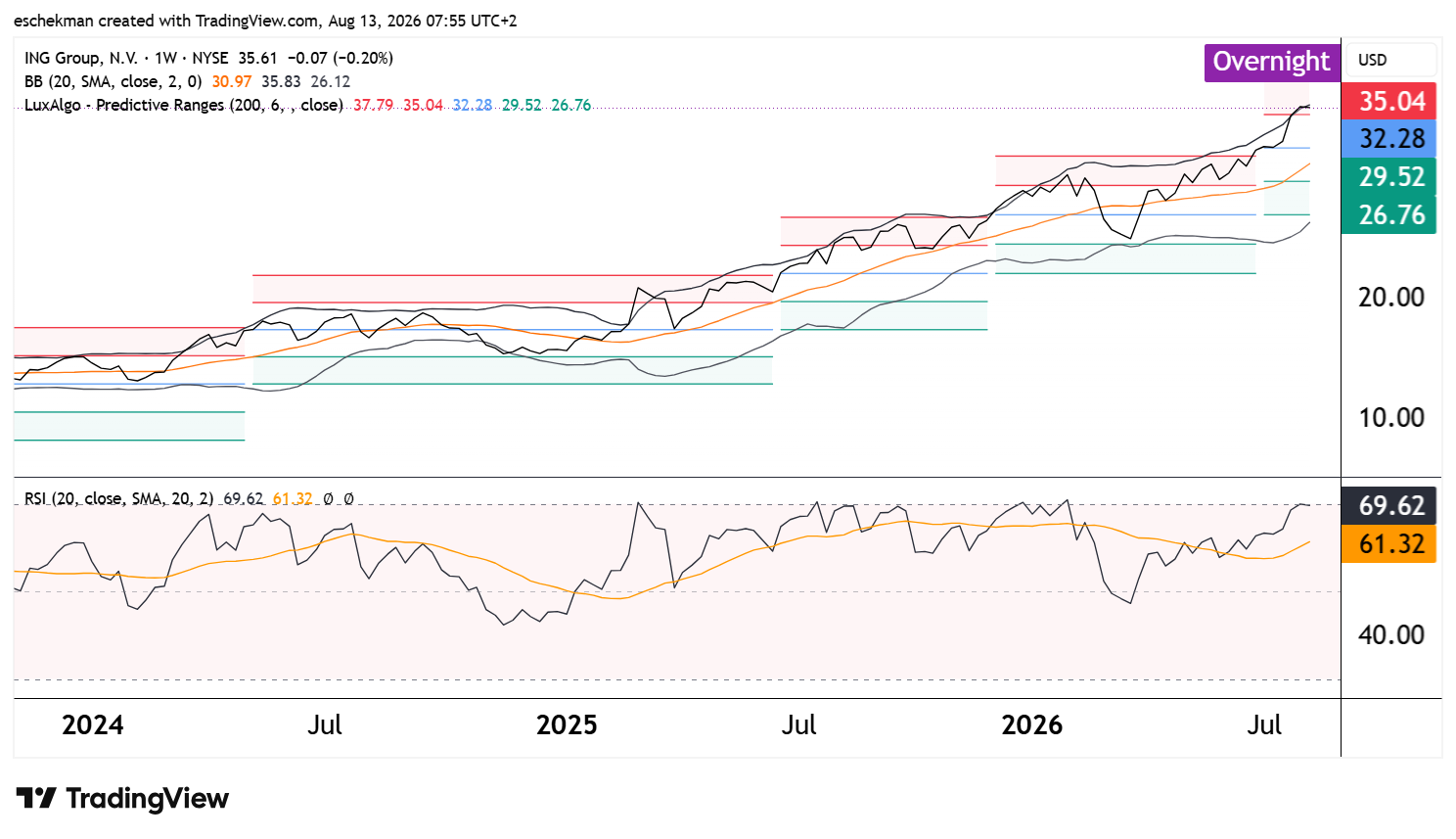Click the 1W timeframe in the legend
The width and height of the screenshot is (1456, 839).
click(165, 59)
